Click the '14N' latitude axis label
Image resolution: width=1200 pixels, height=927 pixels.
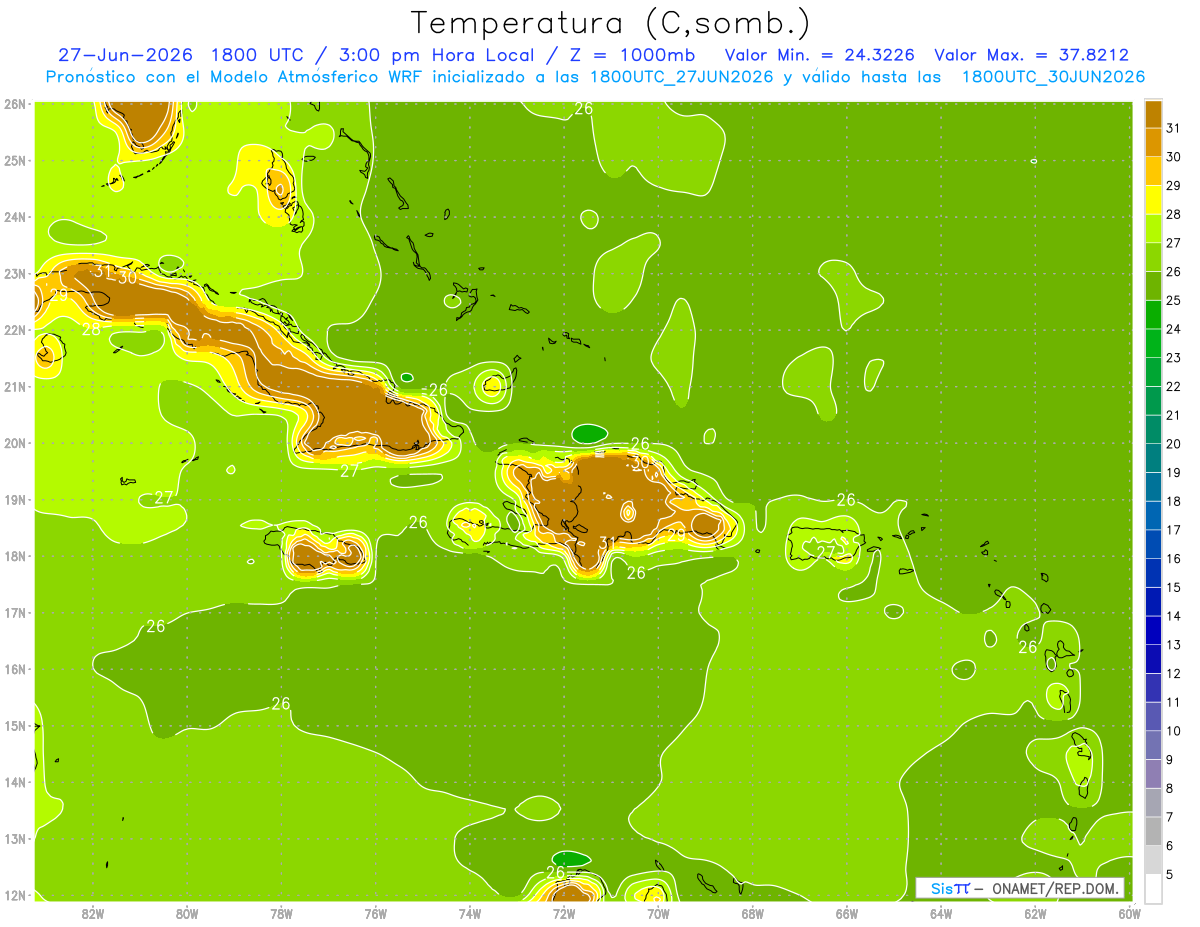(15, 782)
